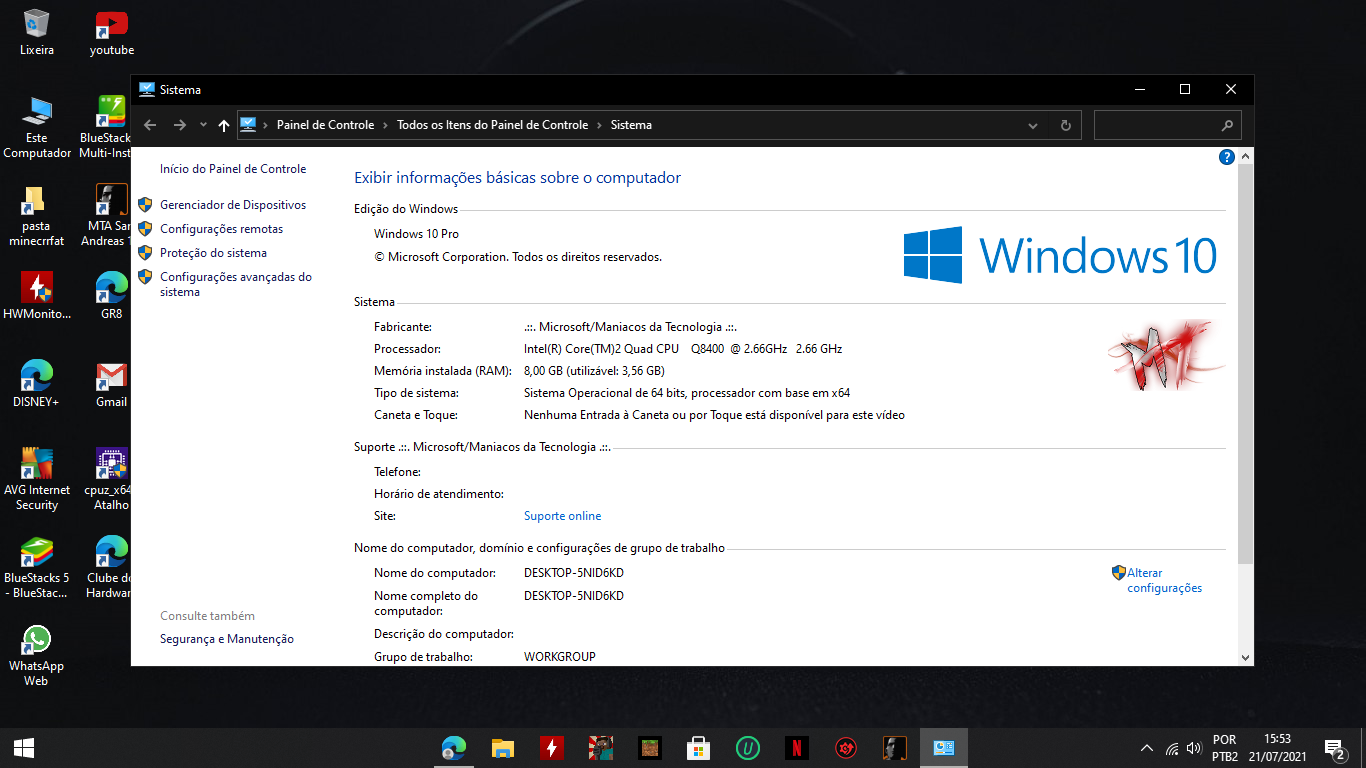The image size is (1366, 768).
Task: Click Alterar configurações
Action: pos(1164,581)
